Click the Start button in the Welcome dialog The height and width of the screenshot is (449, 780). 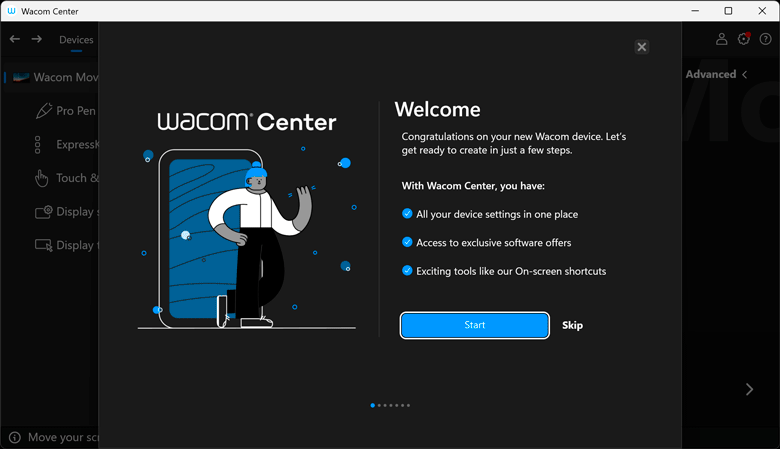click(475, 325)
